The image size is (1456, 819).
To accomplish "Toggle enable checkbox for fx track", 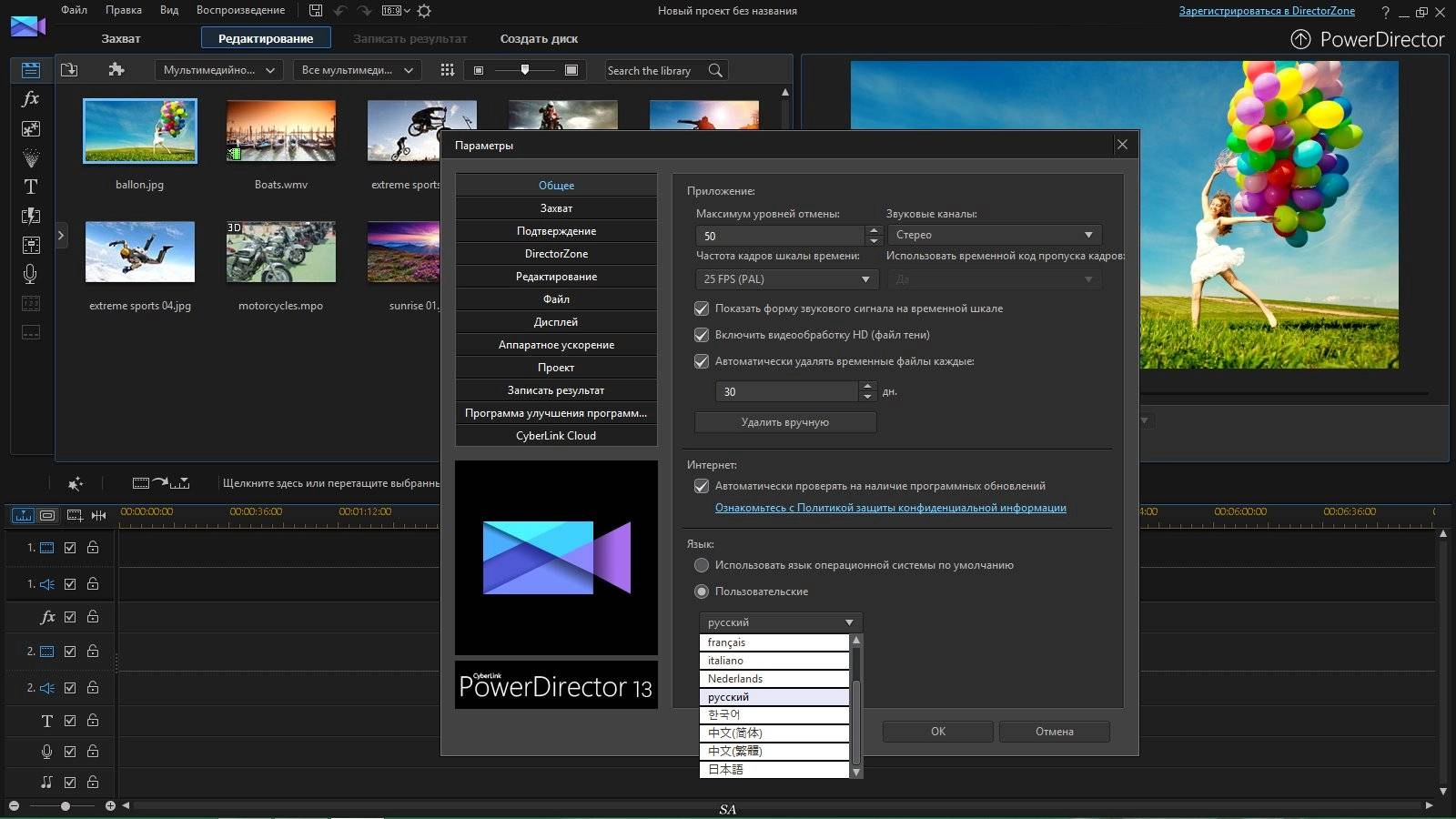I will 70,617.
